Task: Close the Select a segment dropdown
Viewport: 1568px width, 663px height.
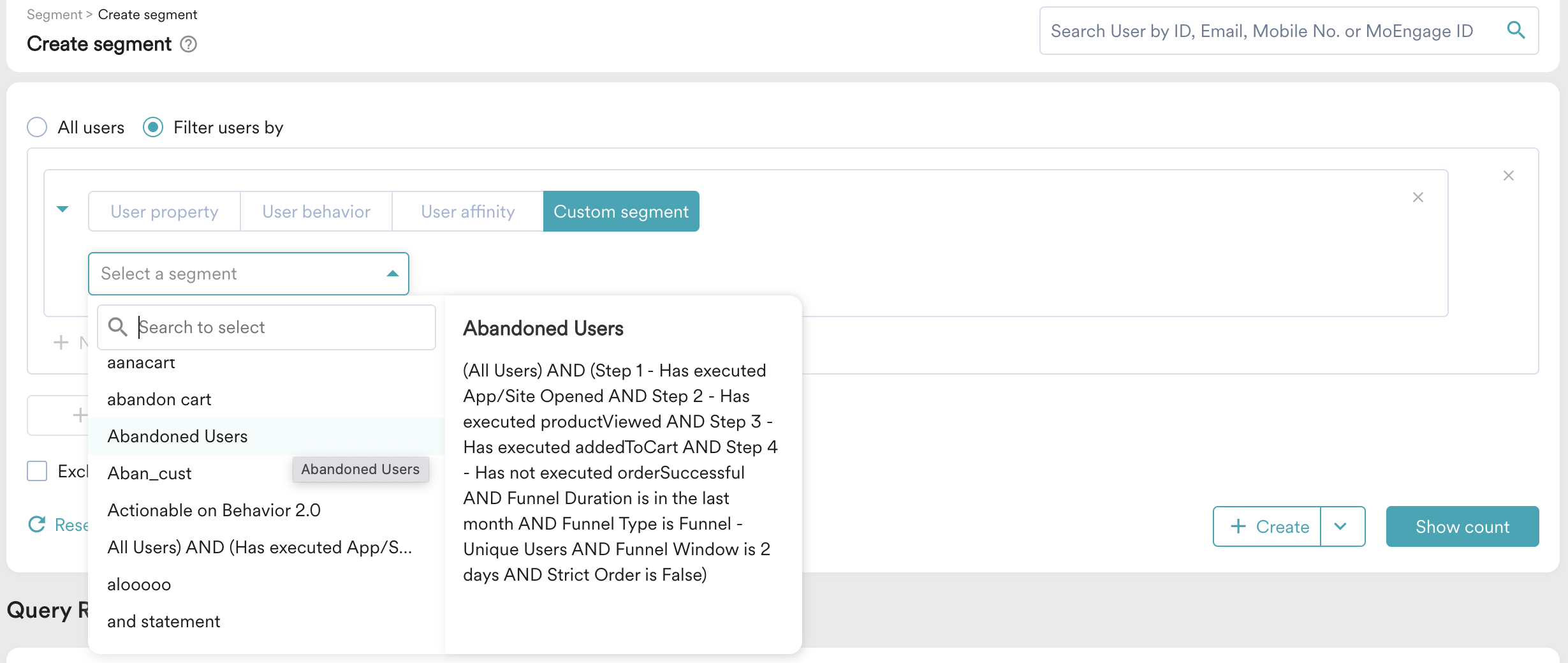Action: click(392, 274)
